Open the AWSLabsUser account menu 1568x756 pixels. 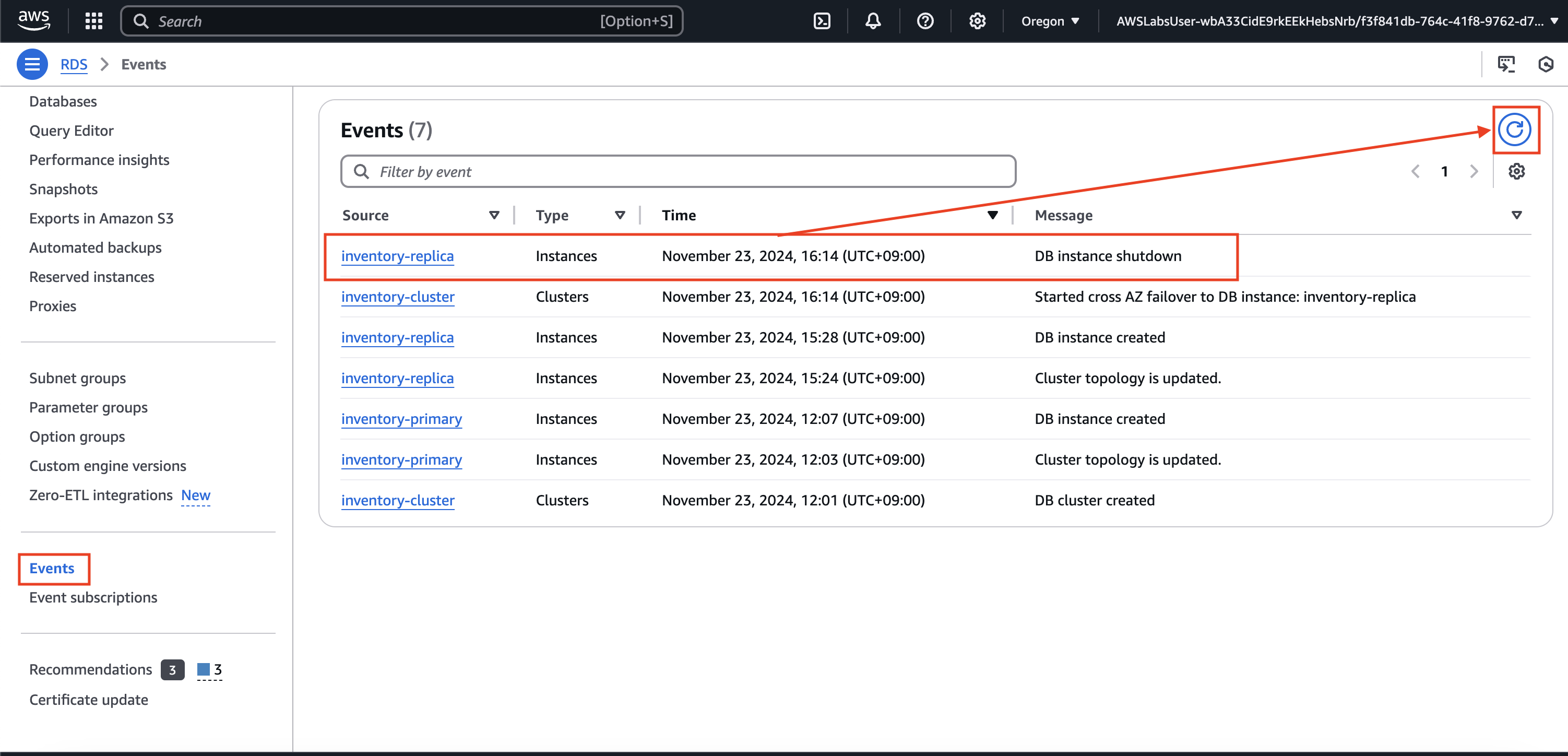(1336, 21)
